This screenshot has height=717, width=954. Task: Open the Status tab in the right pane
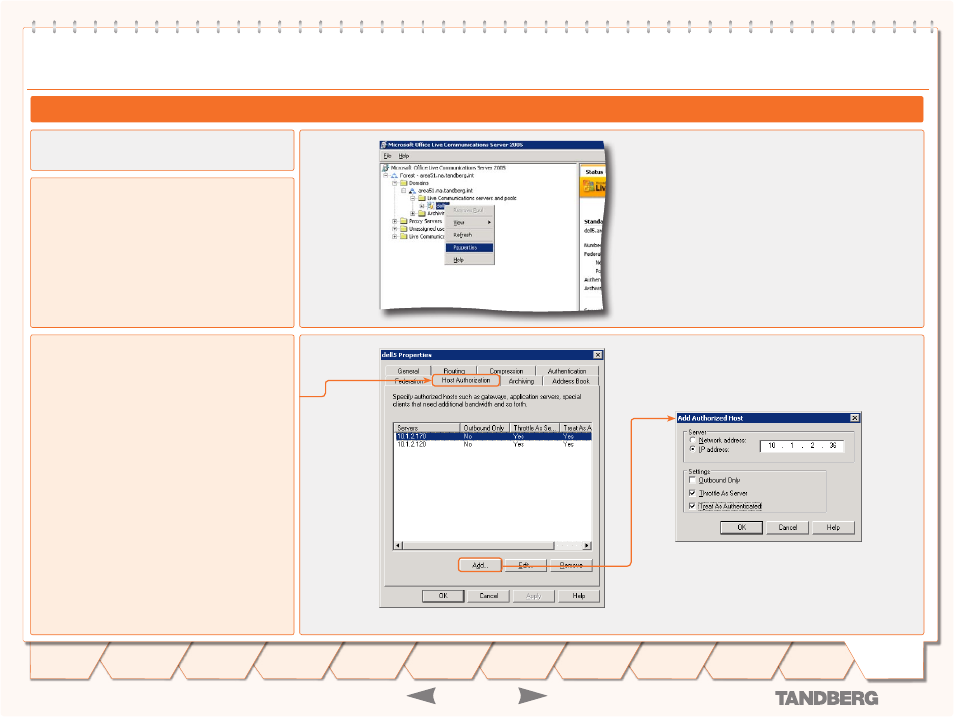[593, 172]
